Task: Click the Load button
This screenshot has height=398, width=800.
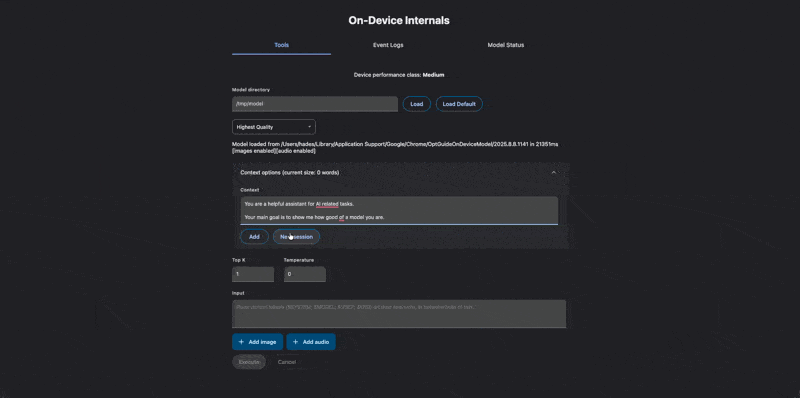Action: click(416, 104)
